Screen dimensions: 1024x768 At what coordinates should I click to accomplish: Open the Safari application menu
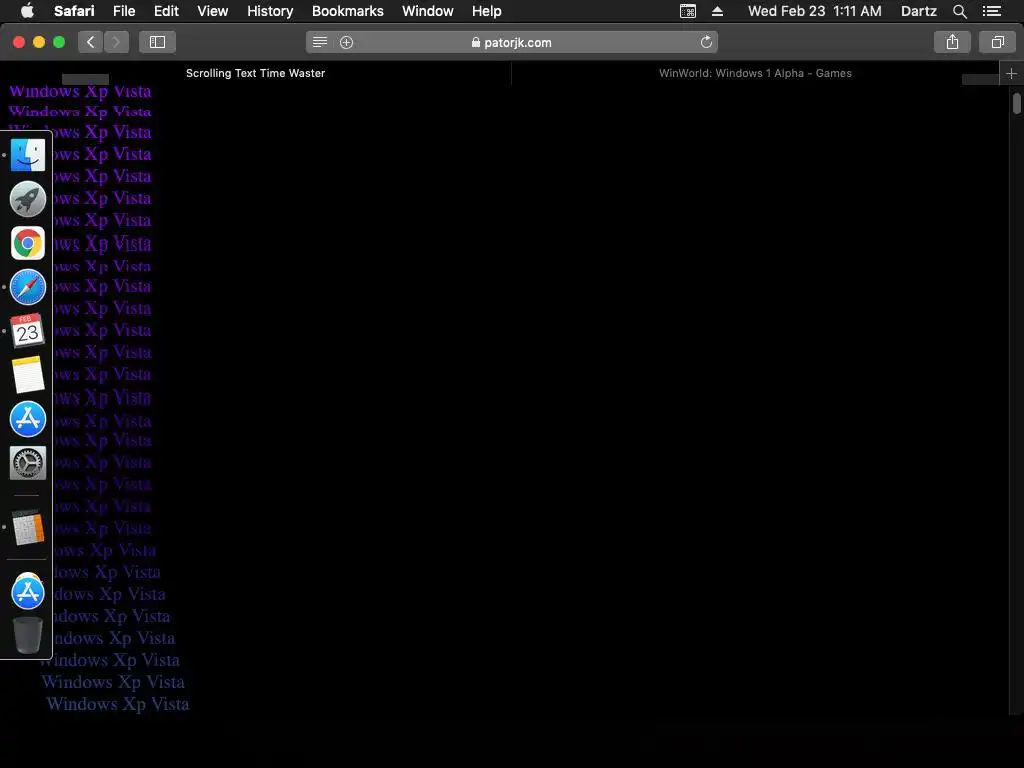pyautogui.click(x=74, y=11)
